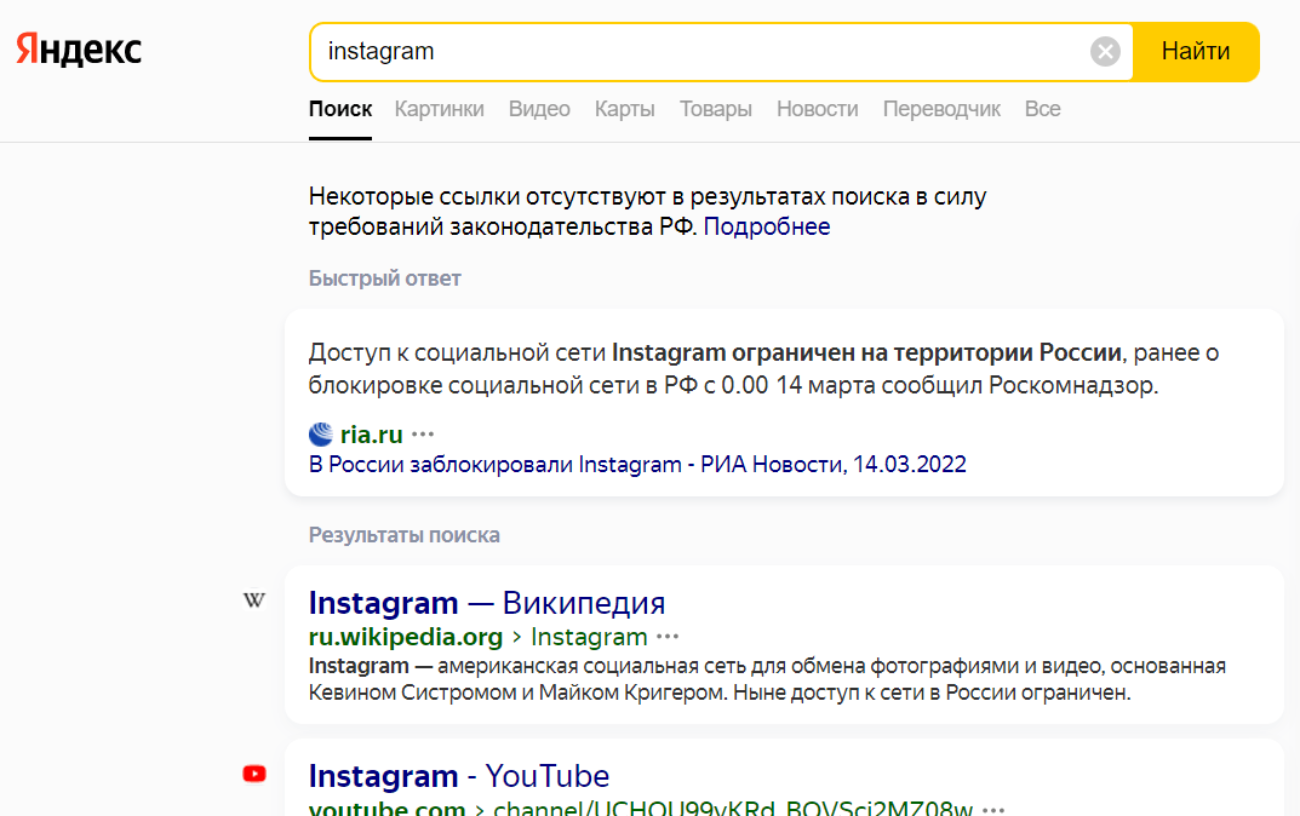Screen dimensions: 1300x816
Task: Click the ria.ru favicon
Action: coord(319,434)
